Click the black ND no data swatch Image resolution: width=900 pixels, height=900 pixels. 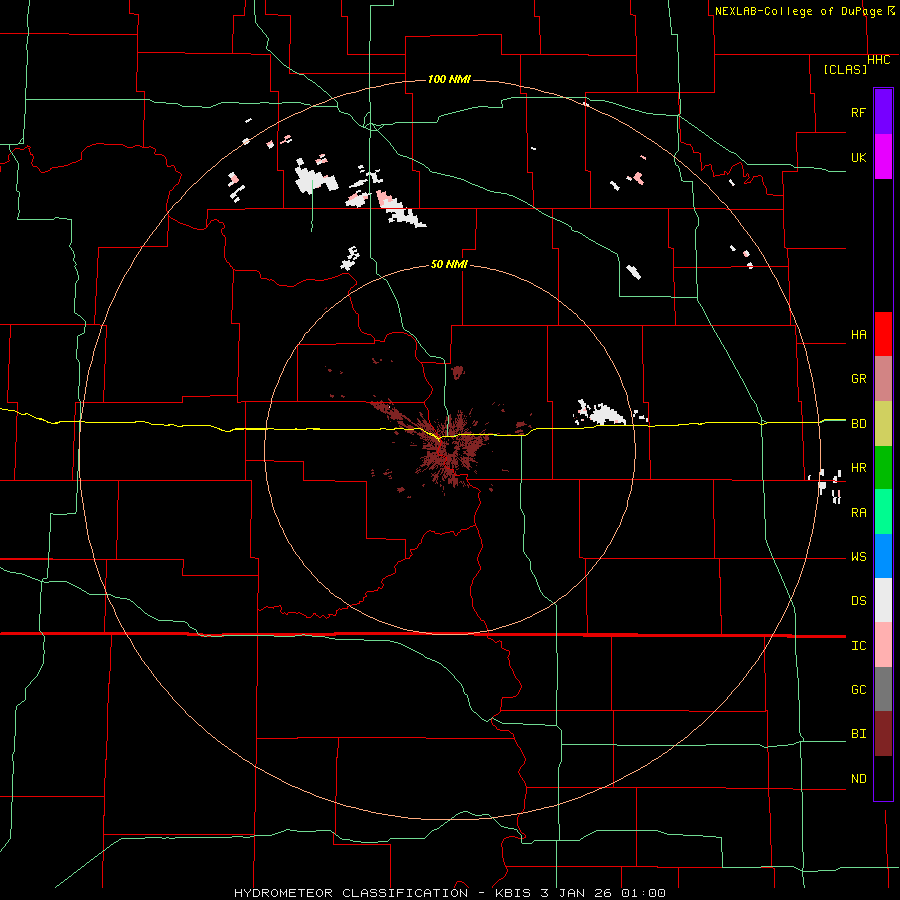click(x=883, y=778)
